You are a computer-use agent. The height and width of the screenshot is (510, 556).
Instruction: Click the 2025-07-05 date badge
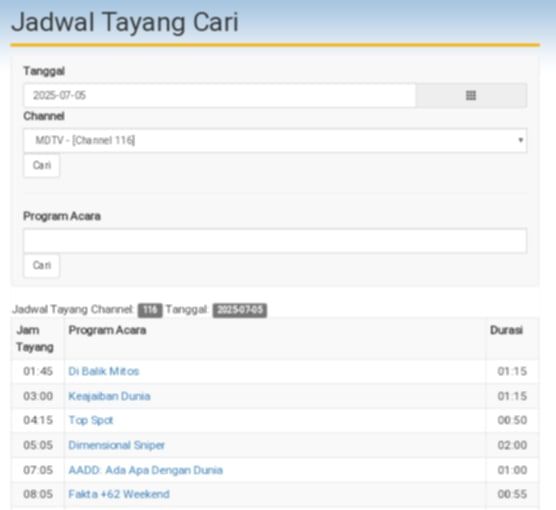[240, 310]
